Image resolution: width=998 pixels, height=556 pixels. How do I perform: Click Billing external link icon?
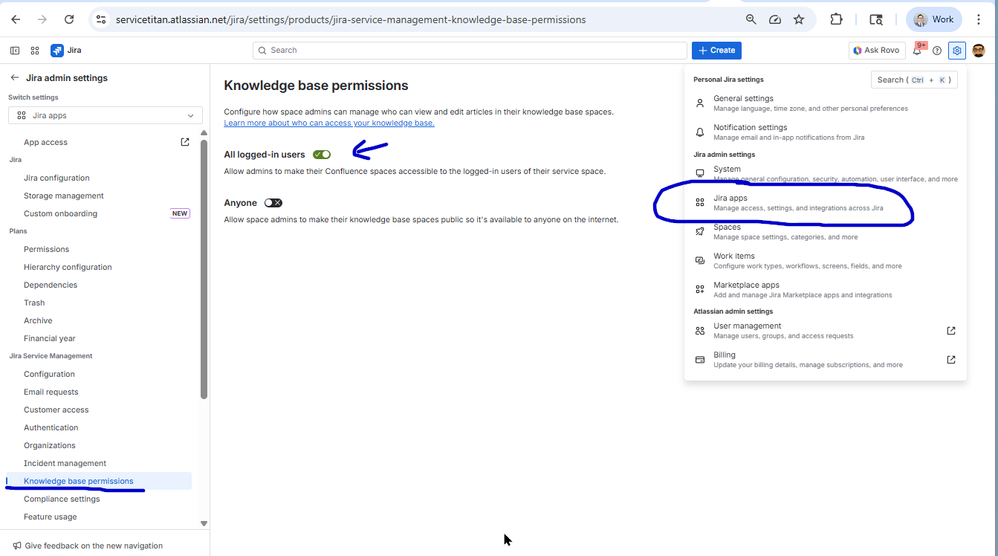pos(951,359)
